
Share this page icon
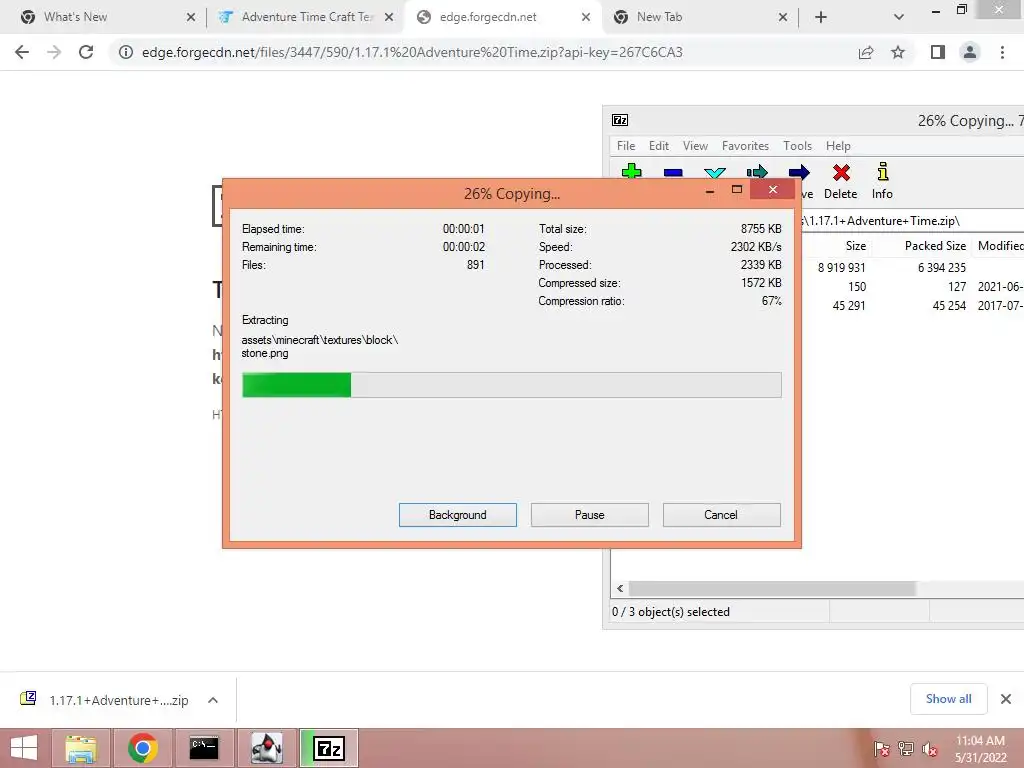click(x=866, y=52)
